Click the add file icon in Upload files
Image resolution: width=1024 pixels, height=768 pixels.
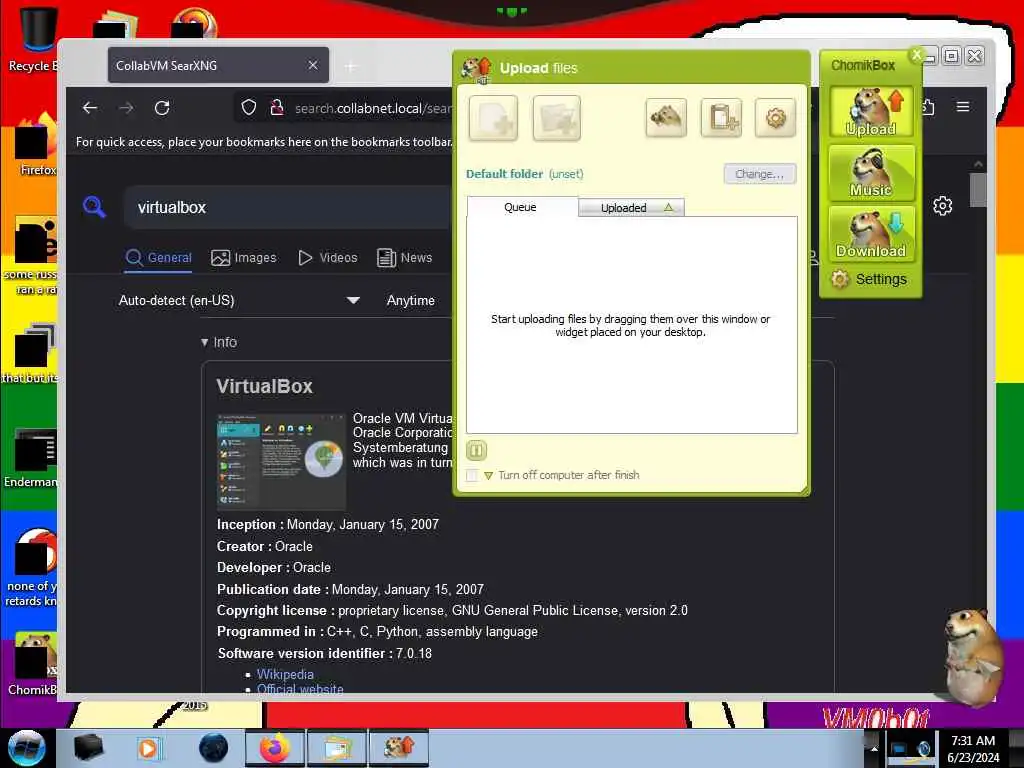pos(493,118)
